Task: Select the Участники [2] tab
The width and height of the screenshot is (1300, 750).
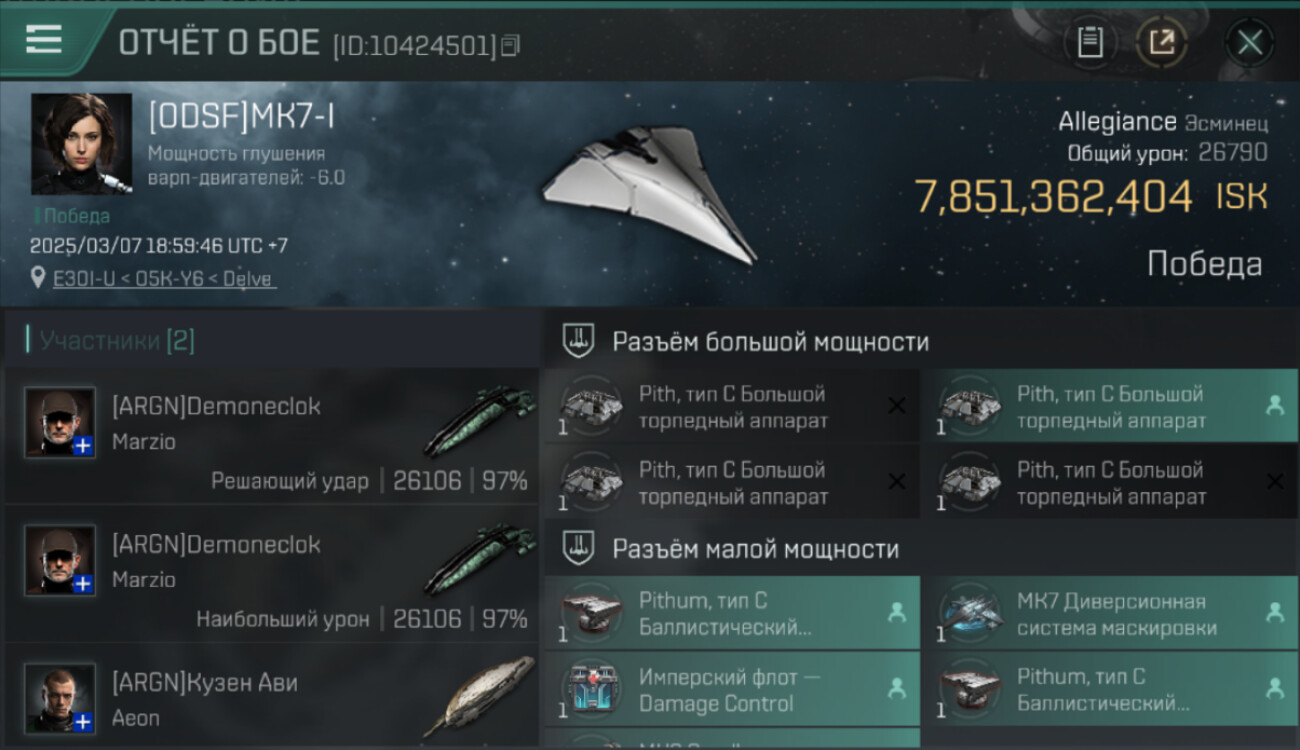Action: tap(117, 341)
